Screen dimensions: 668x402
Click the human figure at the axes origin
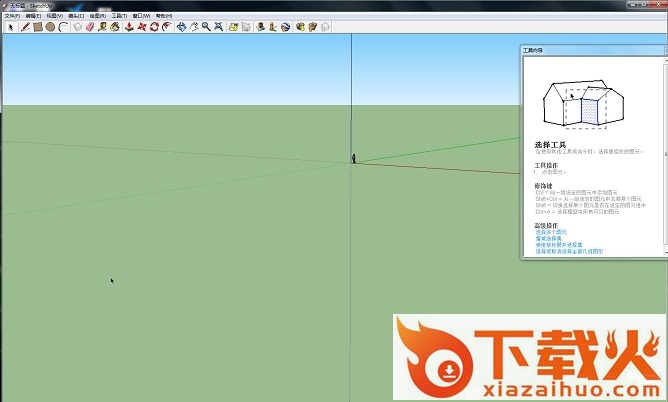[x=353, y=156]
